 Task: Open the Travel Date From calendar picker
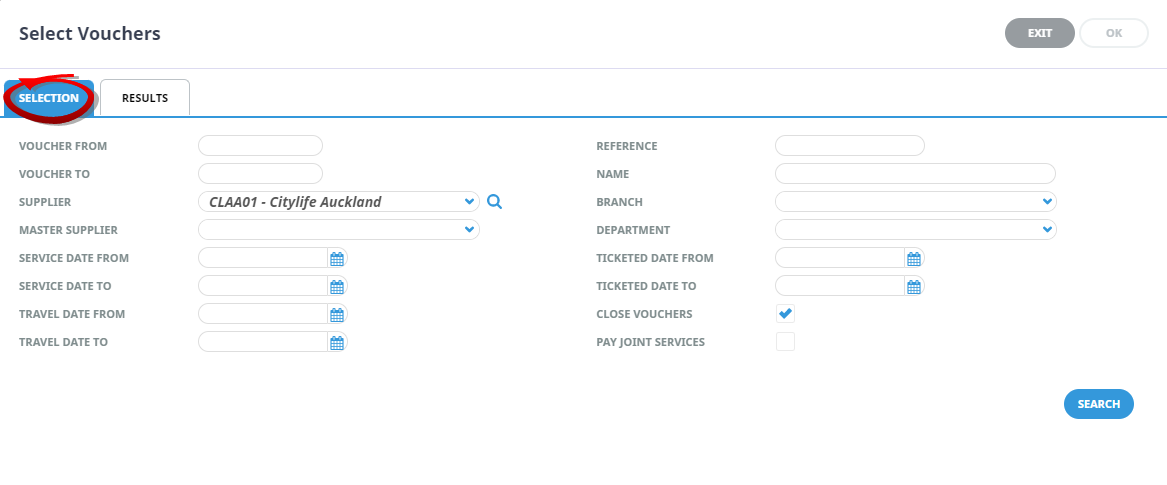[x=337, y=314]
